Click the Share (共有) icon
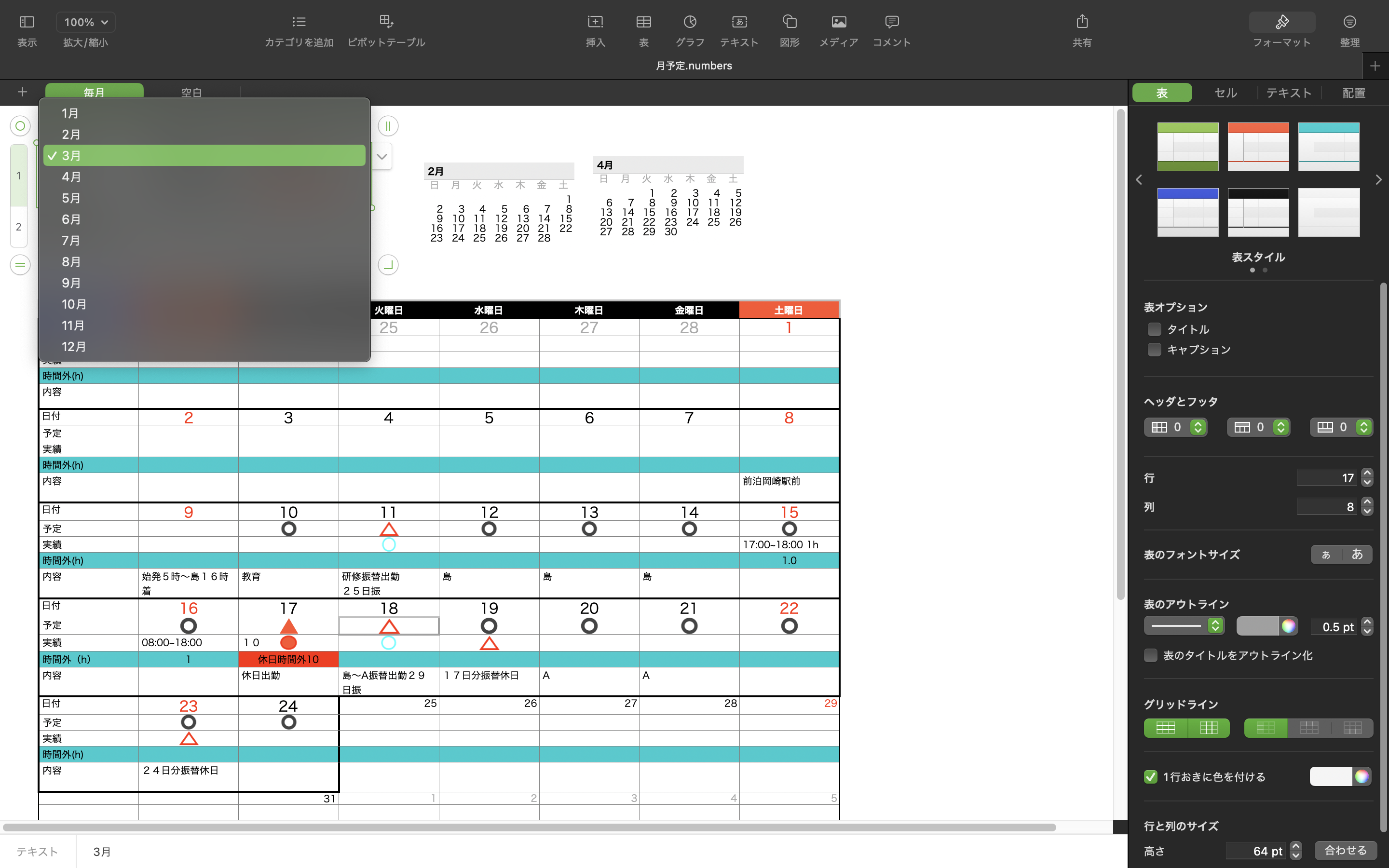 pos(1081,22)
